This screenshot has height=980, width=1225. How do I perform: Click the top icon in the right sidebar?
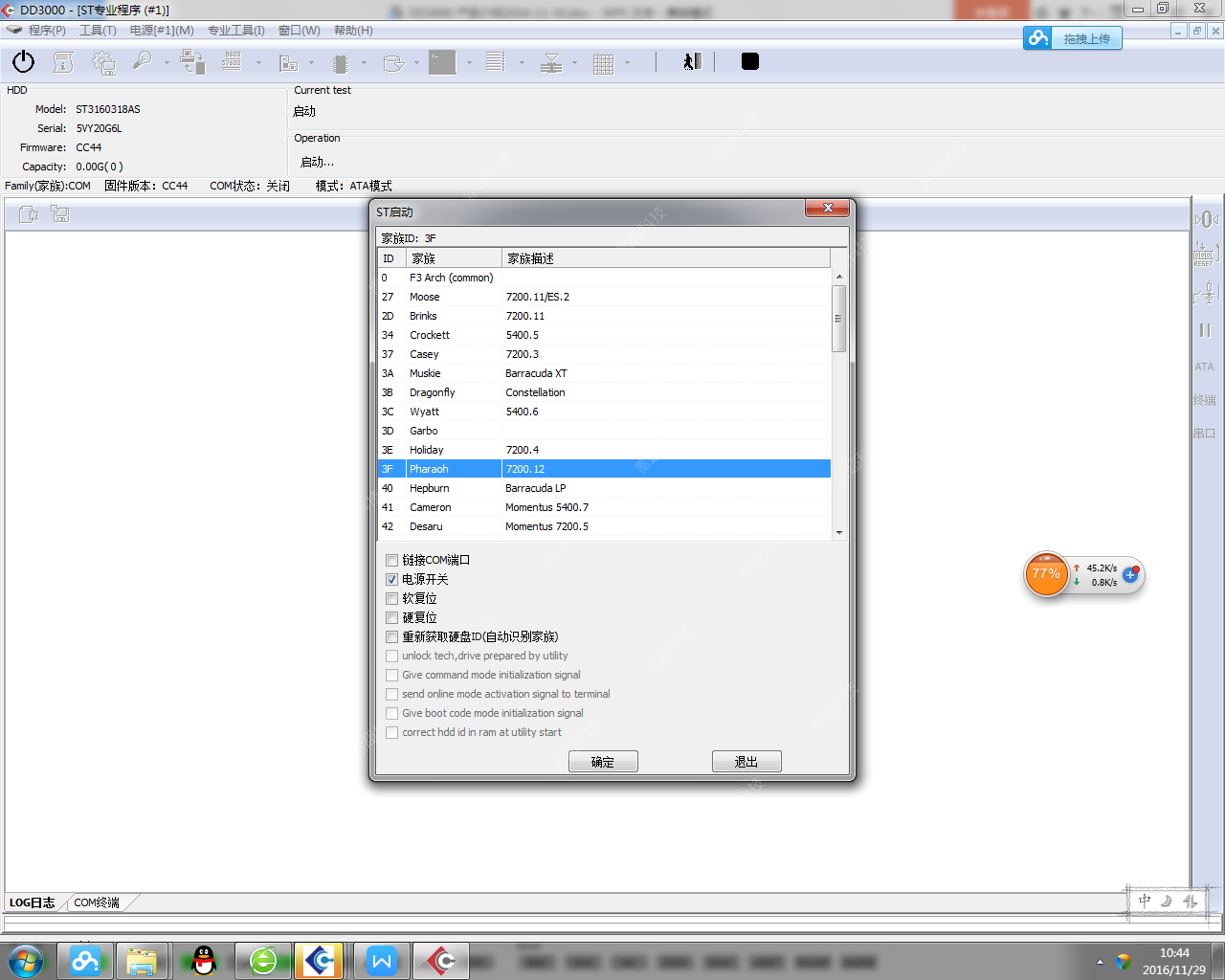1206,219
